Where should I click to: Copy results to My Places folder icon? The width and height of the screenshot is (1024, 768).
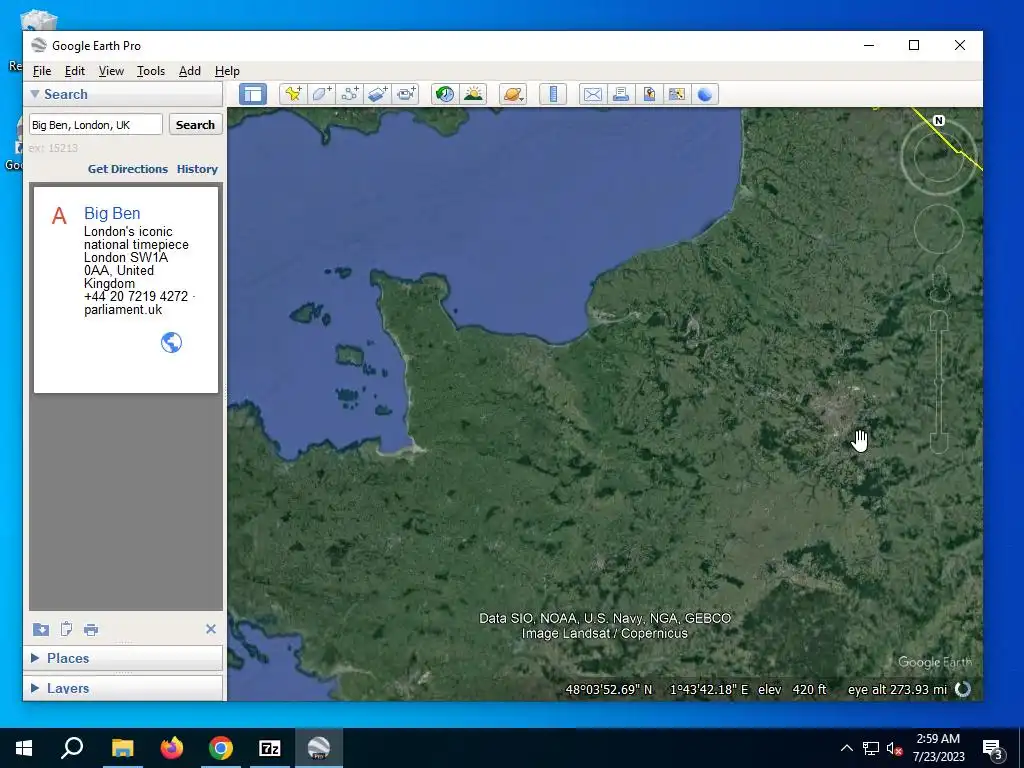(40, 630)
